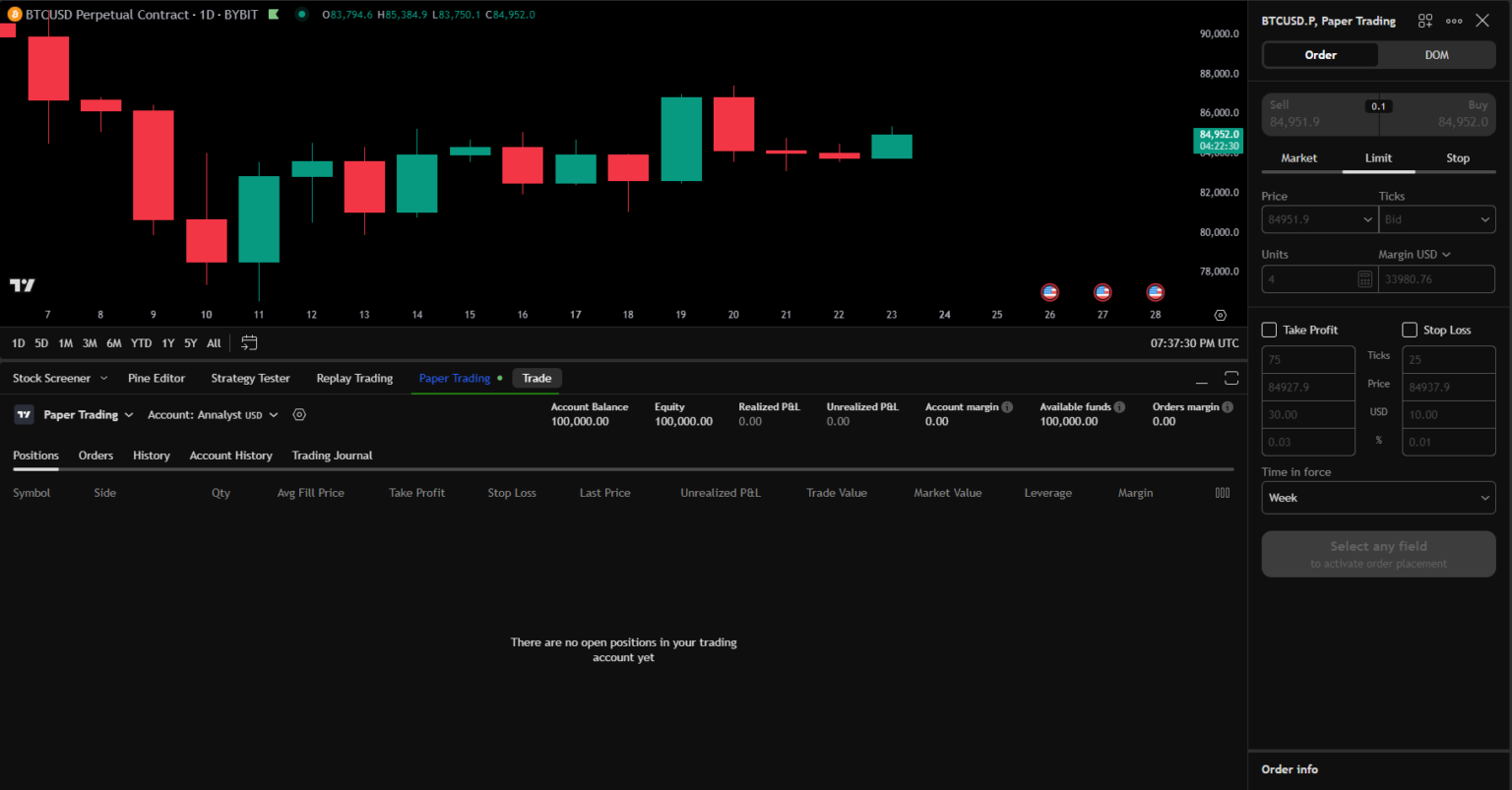
Task: Open the Bid ticks dropdown
Action: coord(1437,218)
